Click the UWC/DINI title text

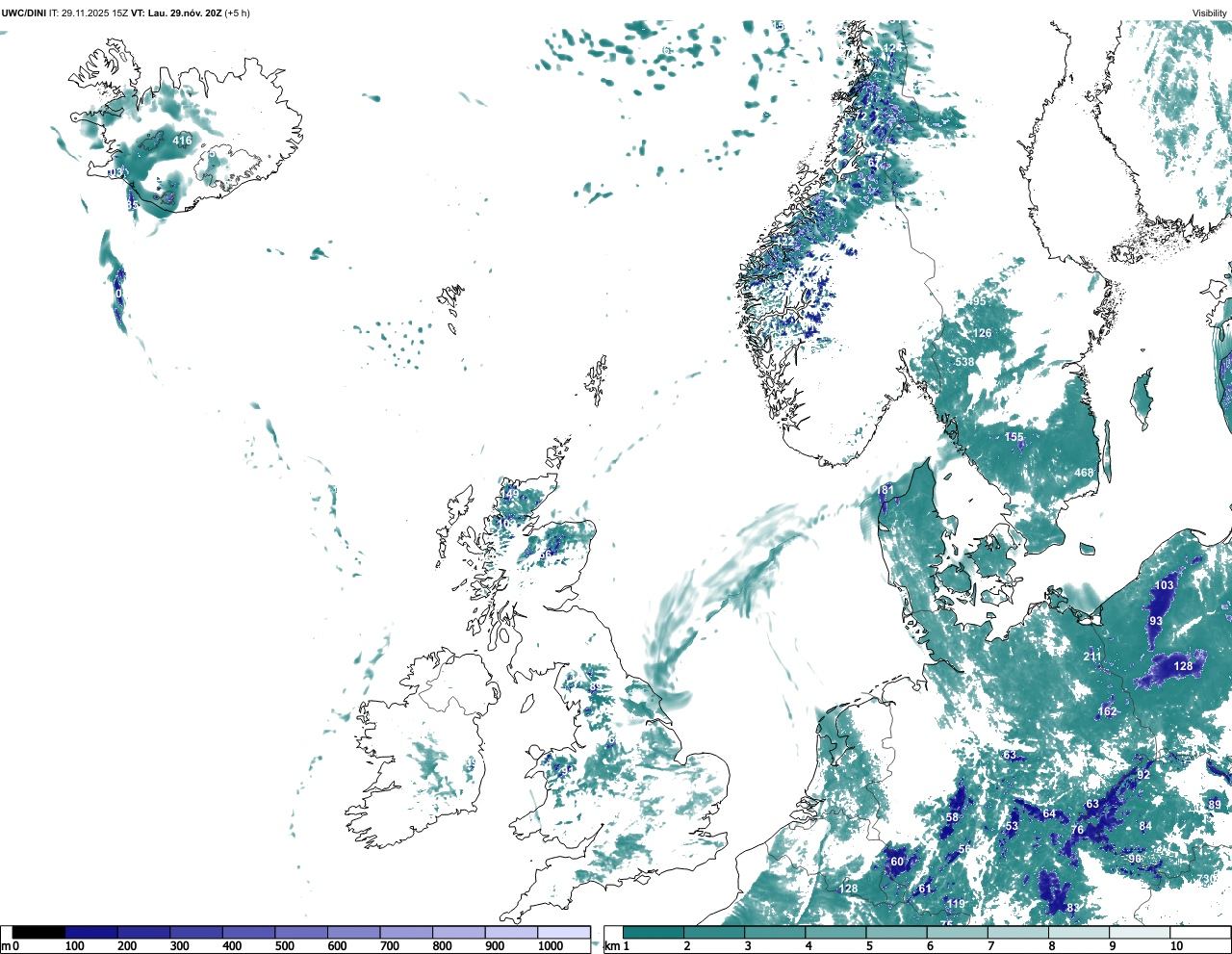tap(24, 13)
